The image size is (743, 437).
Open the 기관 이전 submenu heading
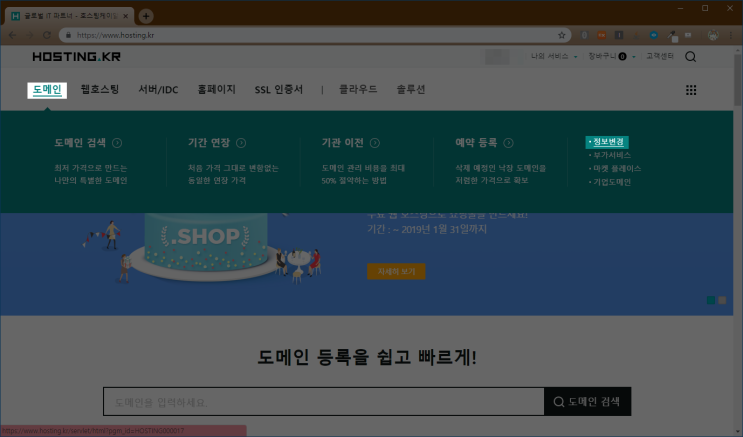[x=343, y=143]
